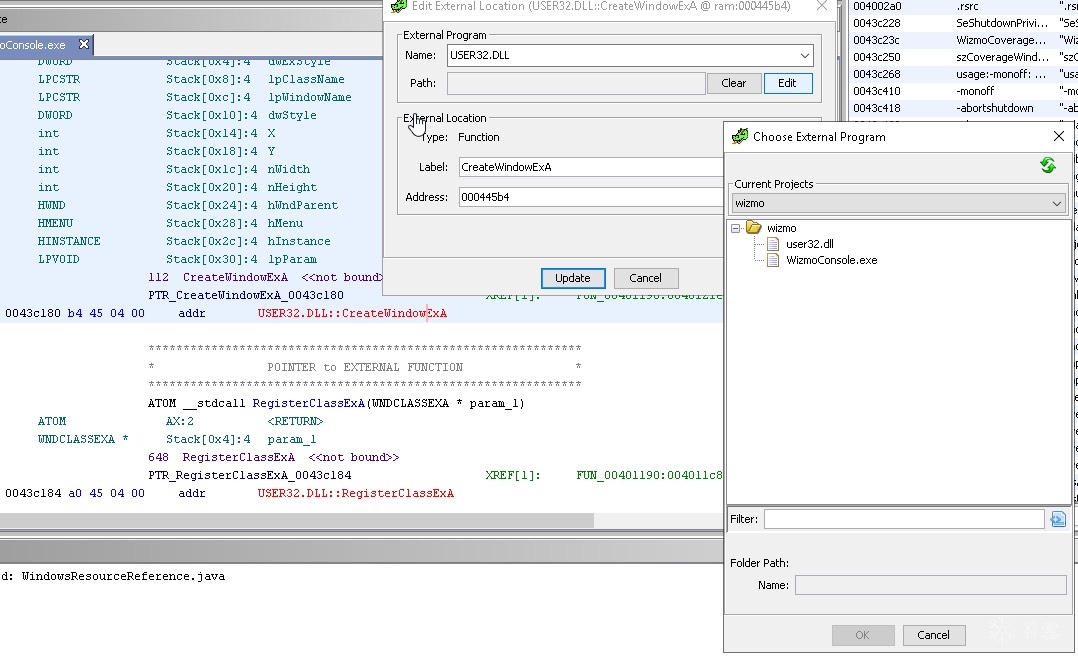Cancel the Edit External Location dialog
Image resolution: width=1078 pixels, height=661 pixels.
[x=646, y=278]
